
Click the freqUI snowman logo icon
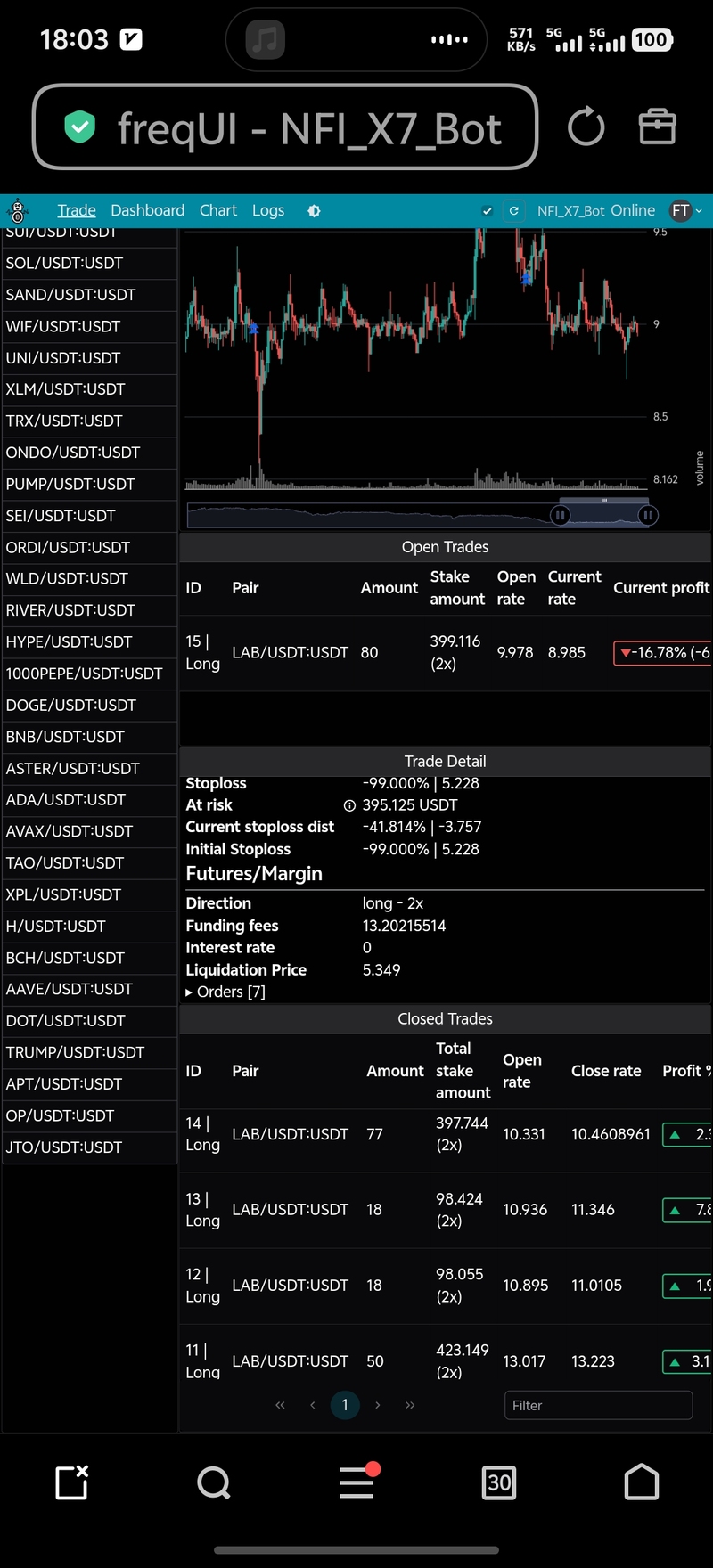coord(18,211)
